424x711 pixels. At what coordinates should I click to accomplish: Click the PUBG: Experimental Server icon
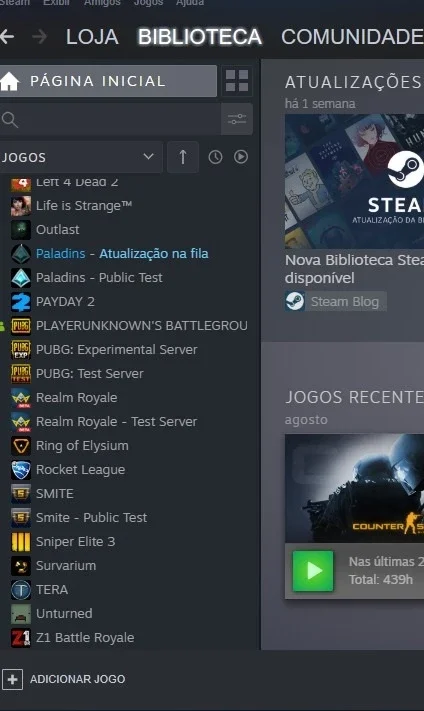click(21, 350)
